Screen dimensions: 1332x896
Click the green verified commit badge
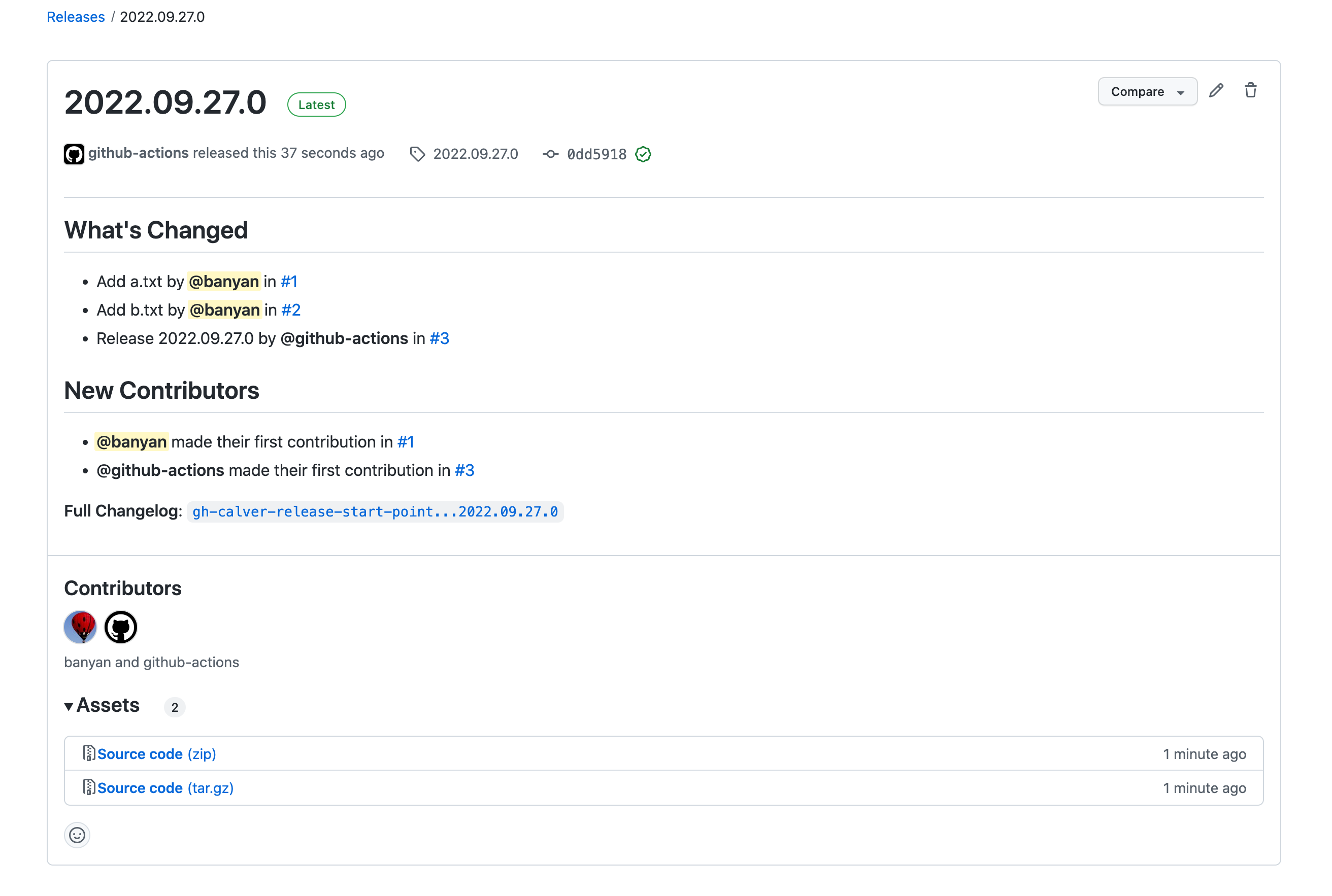tap(643, 154)
